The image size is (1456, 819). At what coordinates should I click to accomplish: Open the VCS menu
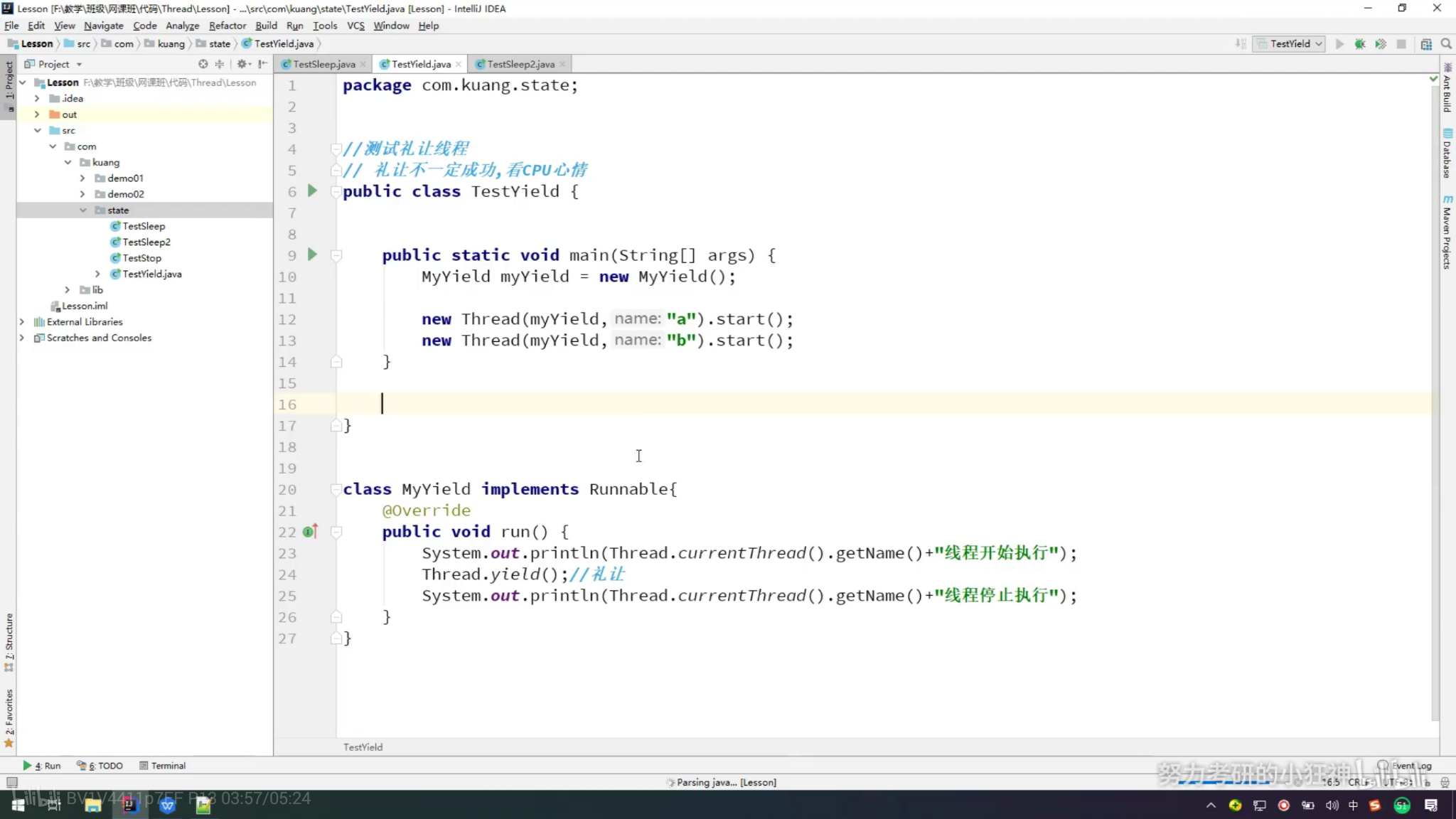[x=355, y=26]
